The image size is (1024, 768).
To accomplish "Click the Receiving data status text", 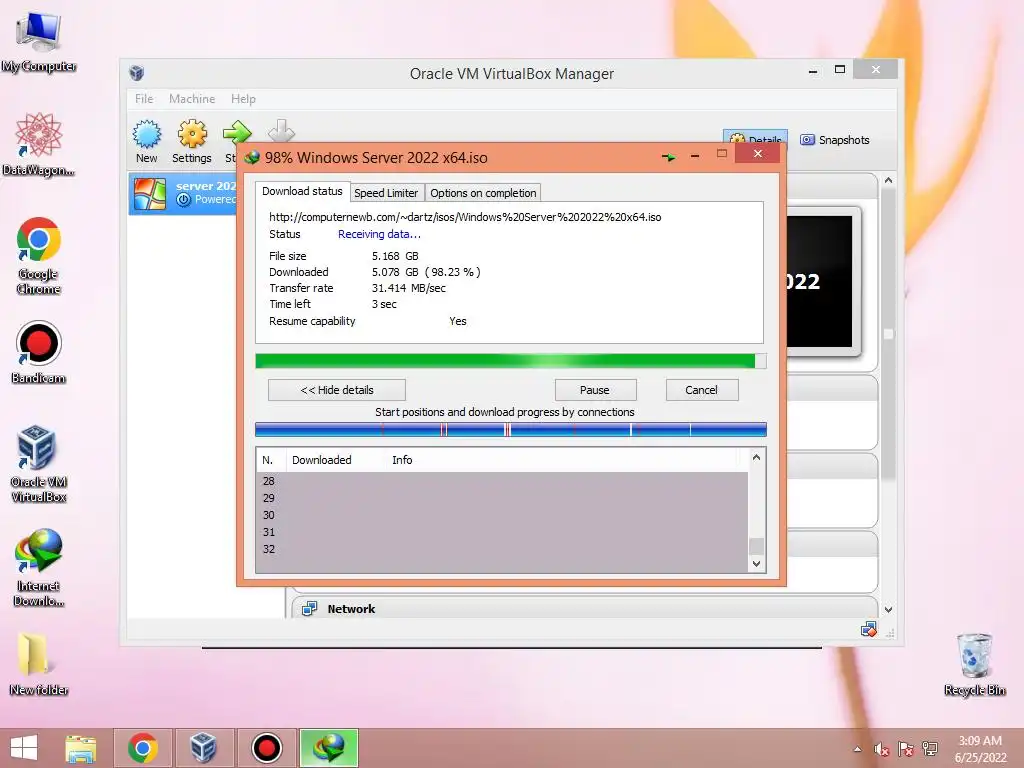I will (x=379, y=234).
